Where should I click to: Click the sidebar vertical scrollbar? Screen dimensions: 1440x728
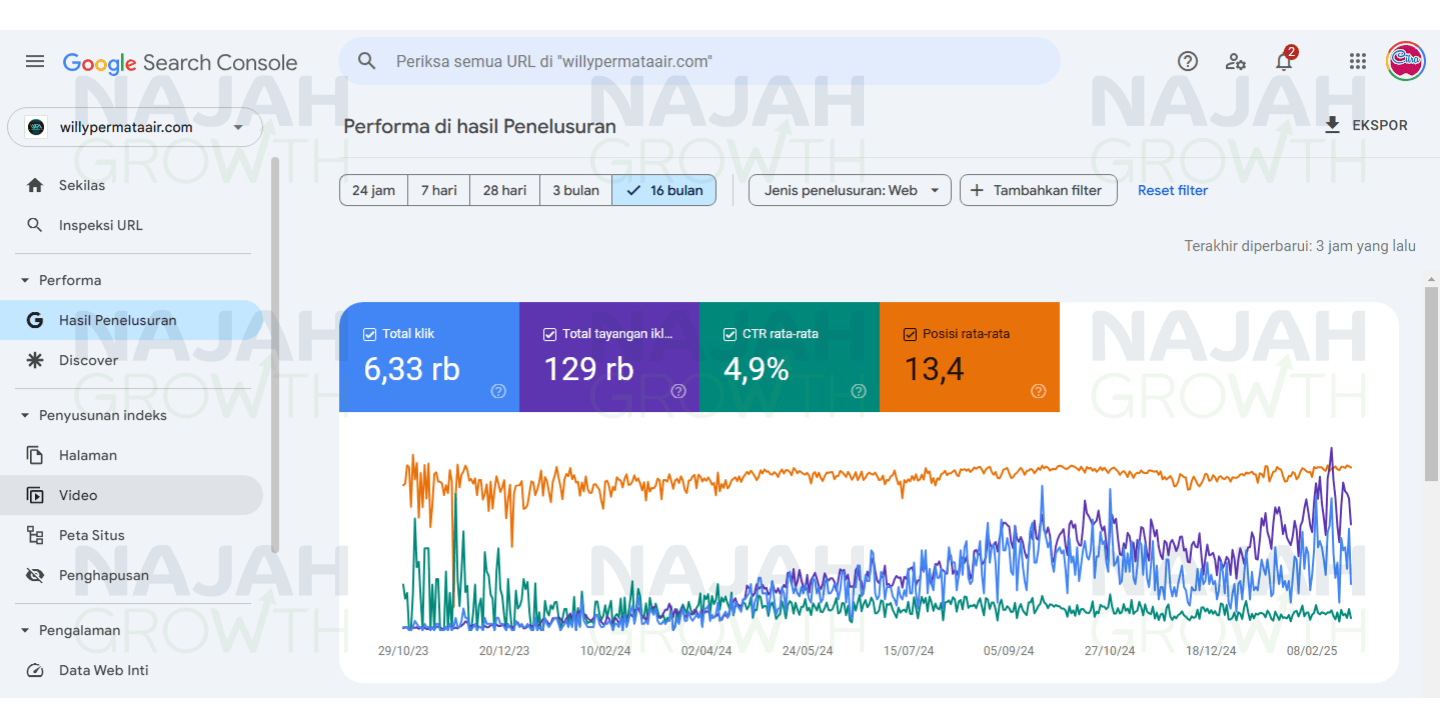pyautogui.click(x=276, y=355)
